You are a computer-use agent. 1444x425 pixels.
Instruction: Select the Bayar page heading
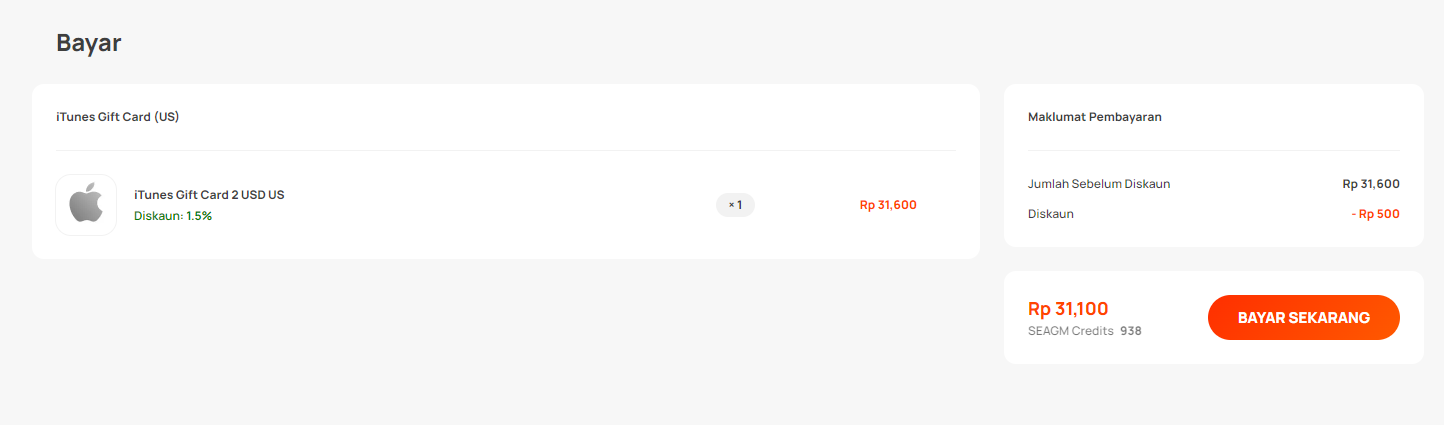click(x=89, y=43)
